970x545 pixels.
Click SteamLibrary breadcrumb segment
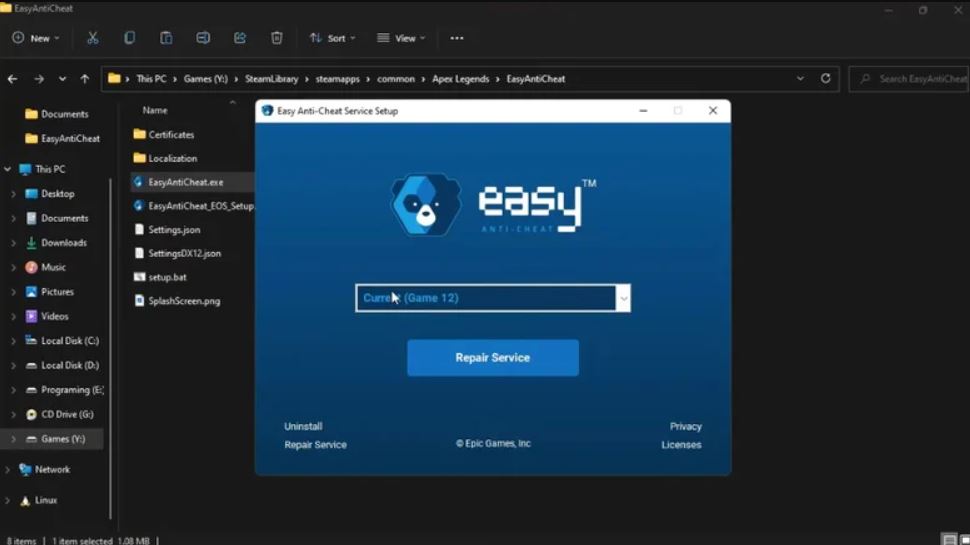(272, 79)
